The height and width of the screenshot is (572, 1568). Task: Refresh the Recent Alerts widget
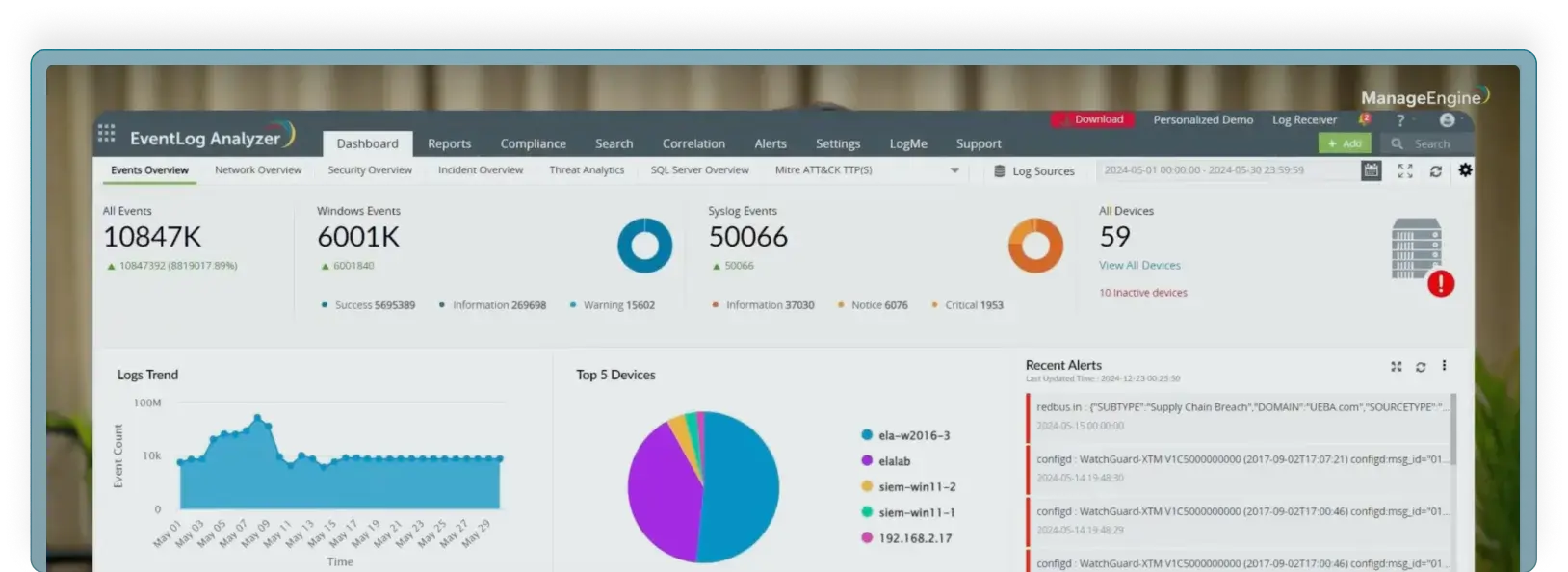click(1421, 367)
